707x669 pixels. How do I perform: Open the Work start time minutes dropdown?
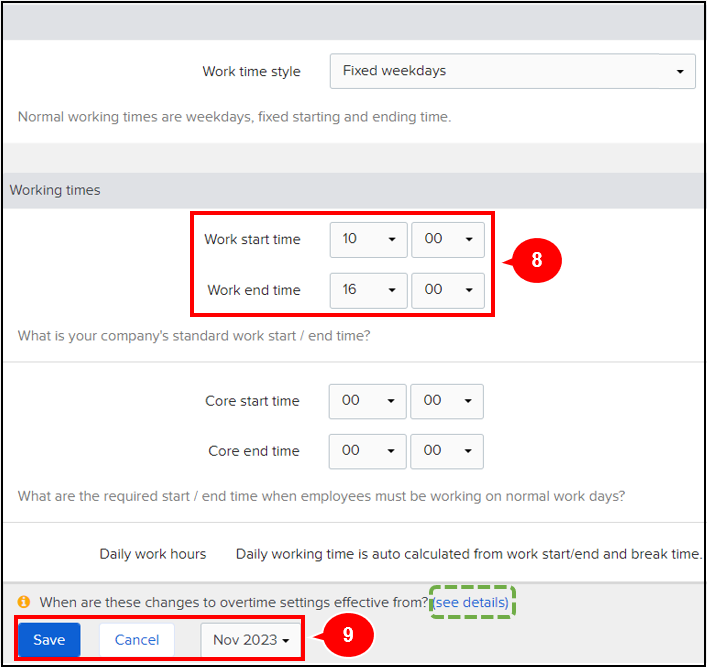click(x=448, y=239)
